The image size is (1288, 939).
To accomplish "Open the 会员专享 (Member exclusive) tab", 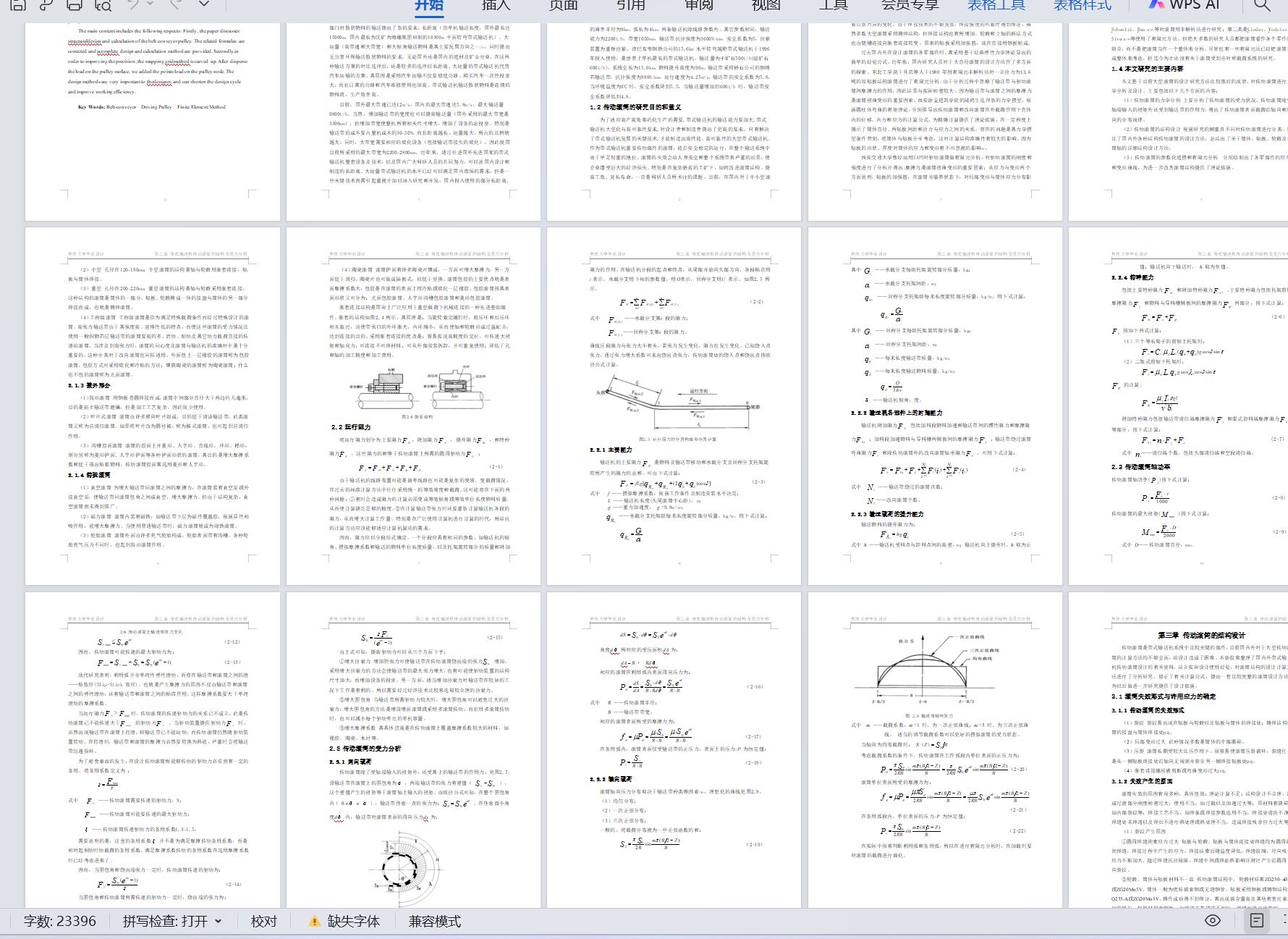I will click(x=910, y=5).
